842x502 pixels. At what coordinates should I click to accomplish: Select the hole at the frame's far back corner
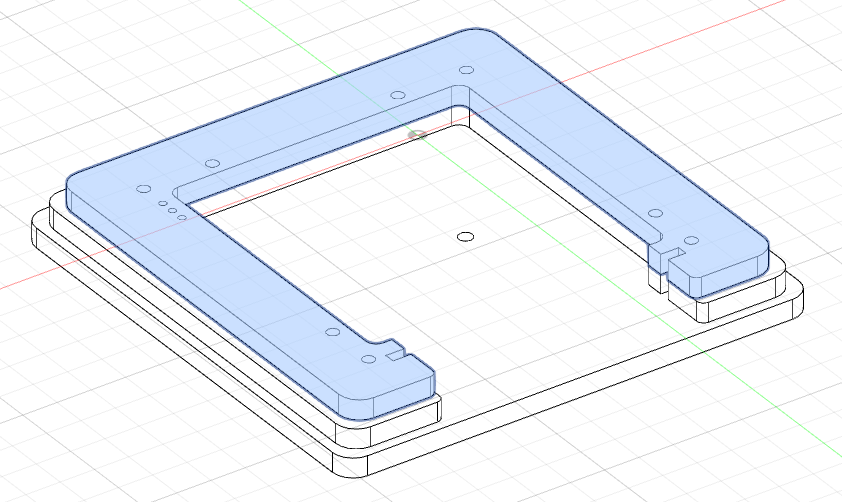point(465,70)
